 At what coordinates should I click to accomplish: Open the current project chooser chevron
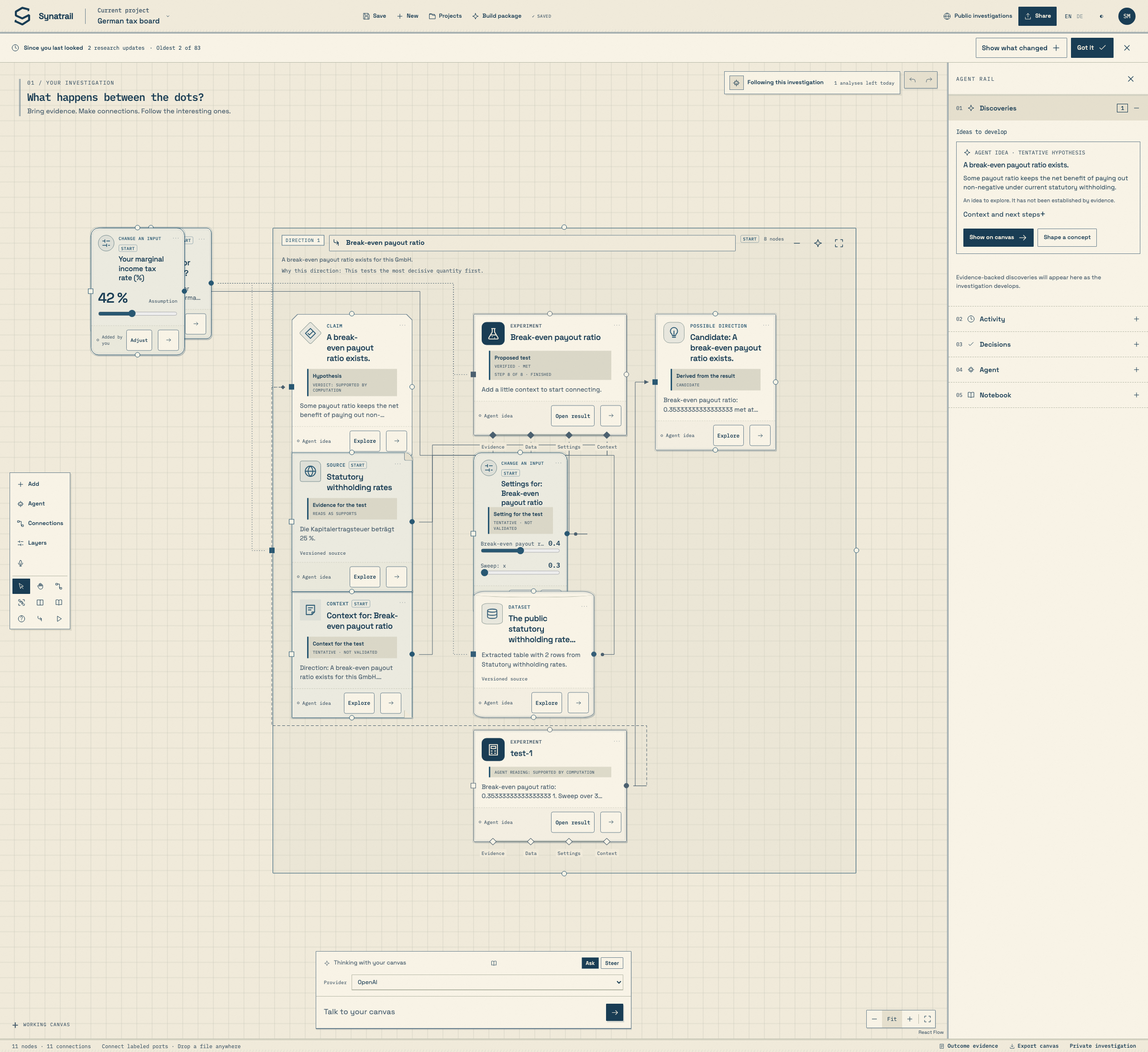(167, 16)
